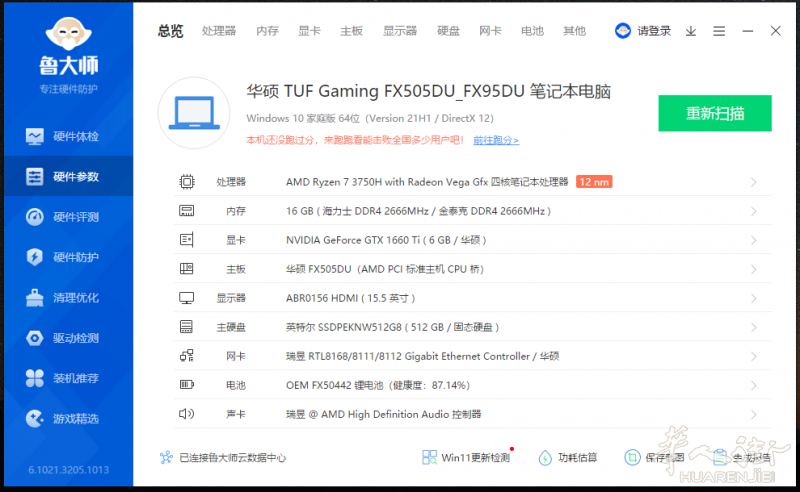Click the 16 GB DDR4 memory text
This screenshot has width=800, height=492.
418,211
